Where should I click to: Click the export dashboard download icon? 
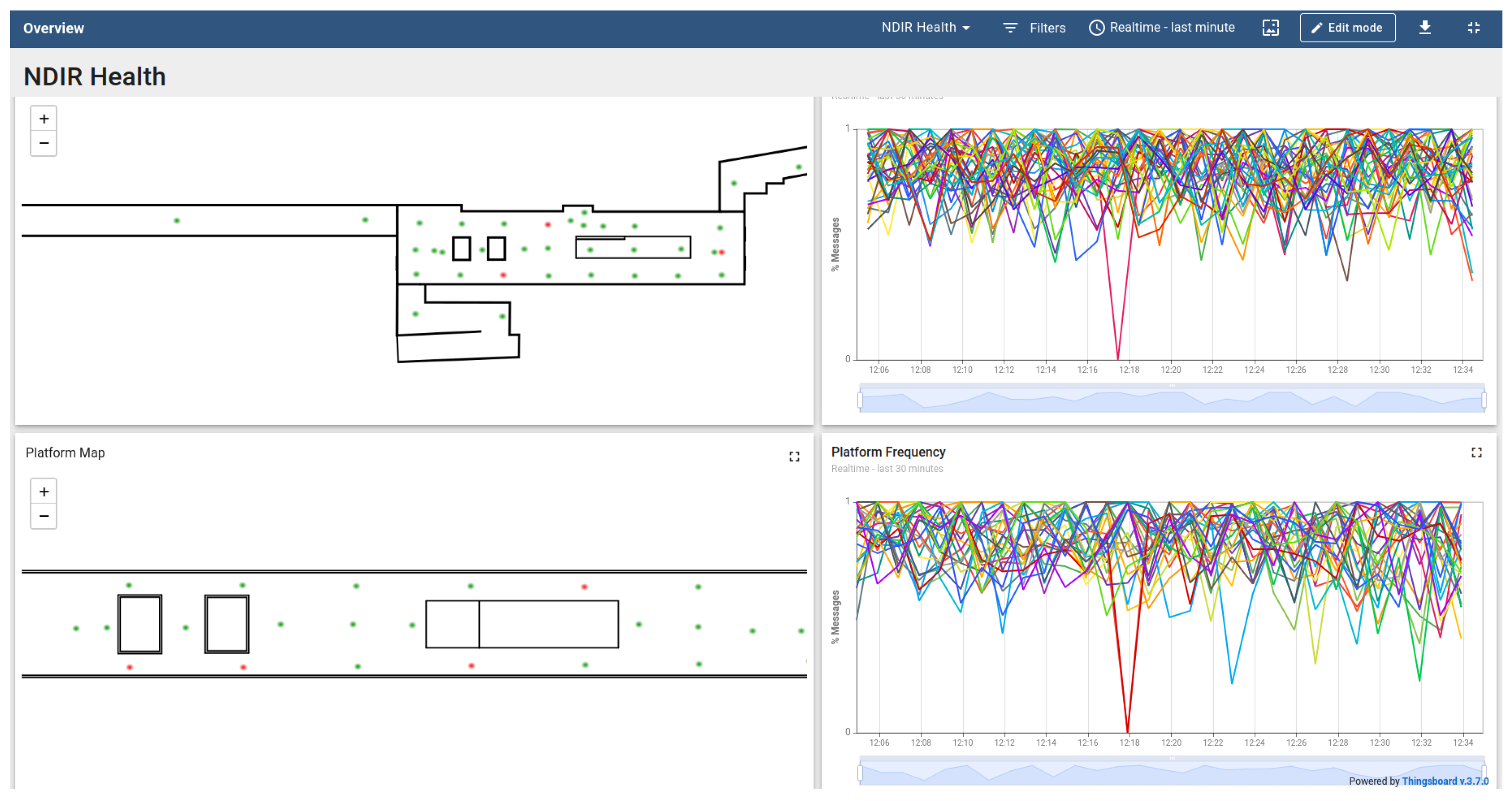[1425, 28]
